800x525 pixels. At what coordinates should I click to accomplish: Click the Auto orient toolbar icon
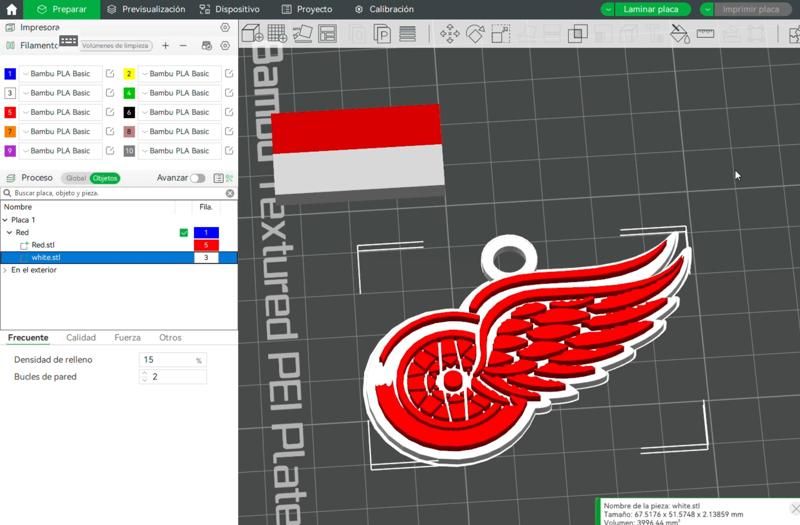pyautogui.click(x=303, y=34)
